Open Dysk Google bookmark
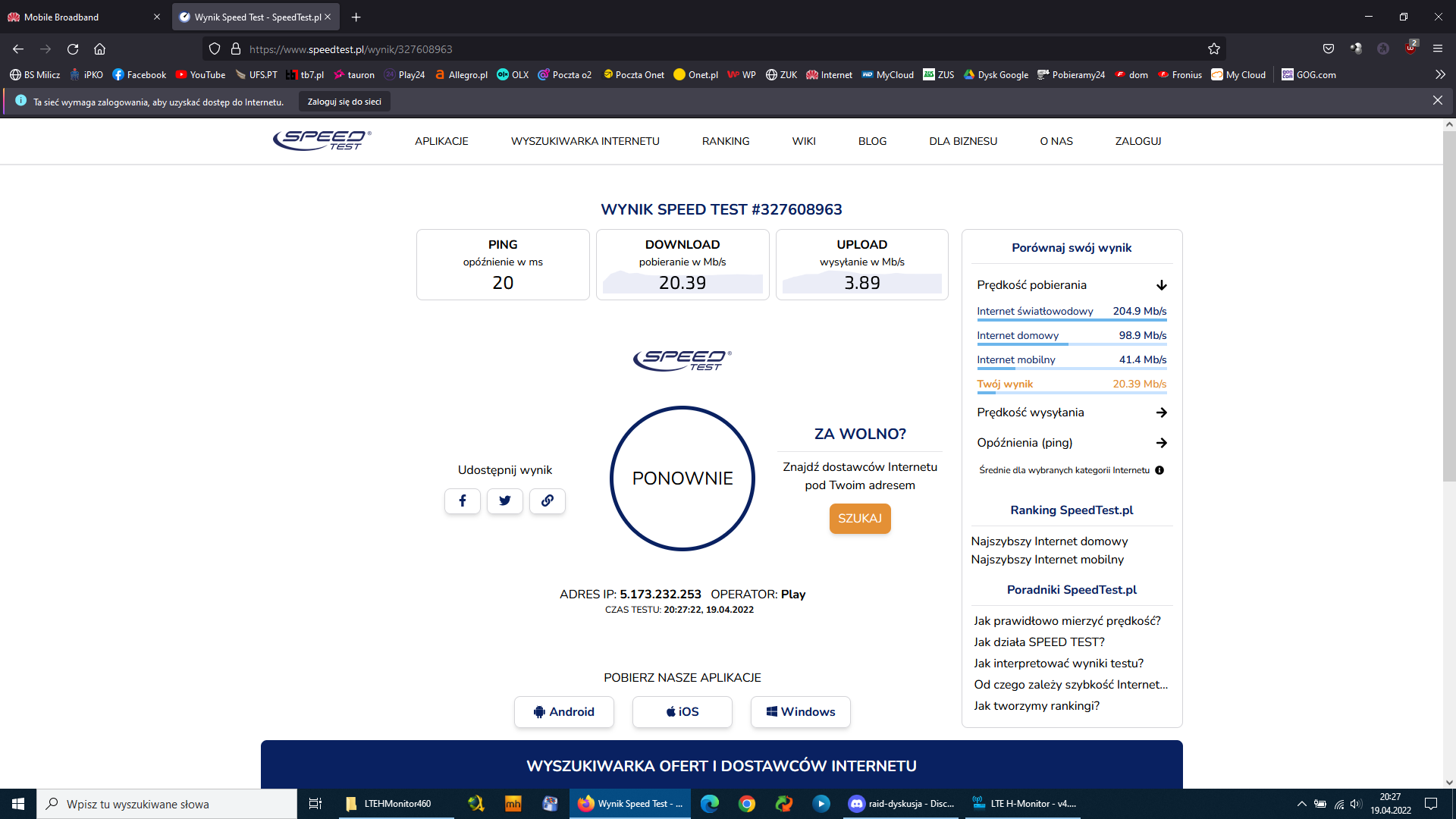 click(996, 74)
